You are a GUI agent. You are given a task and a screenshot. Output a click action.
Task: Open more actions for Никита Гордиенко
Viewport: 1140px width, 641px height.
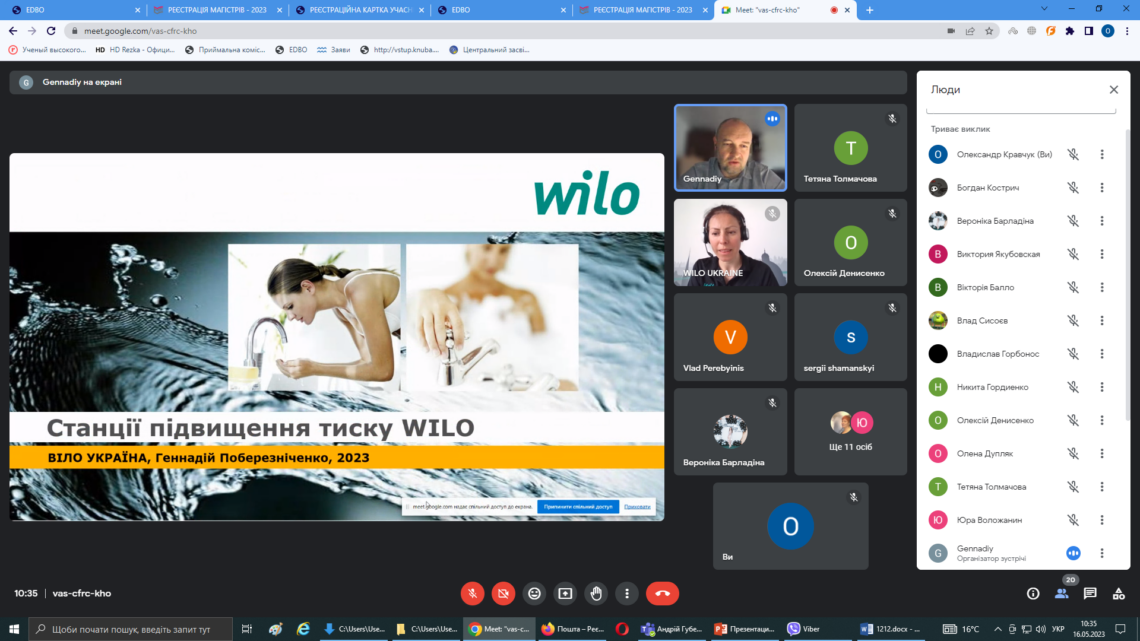pos(1102,387)
